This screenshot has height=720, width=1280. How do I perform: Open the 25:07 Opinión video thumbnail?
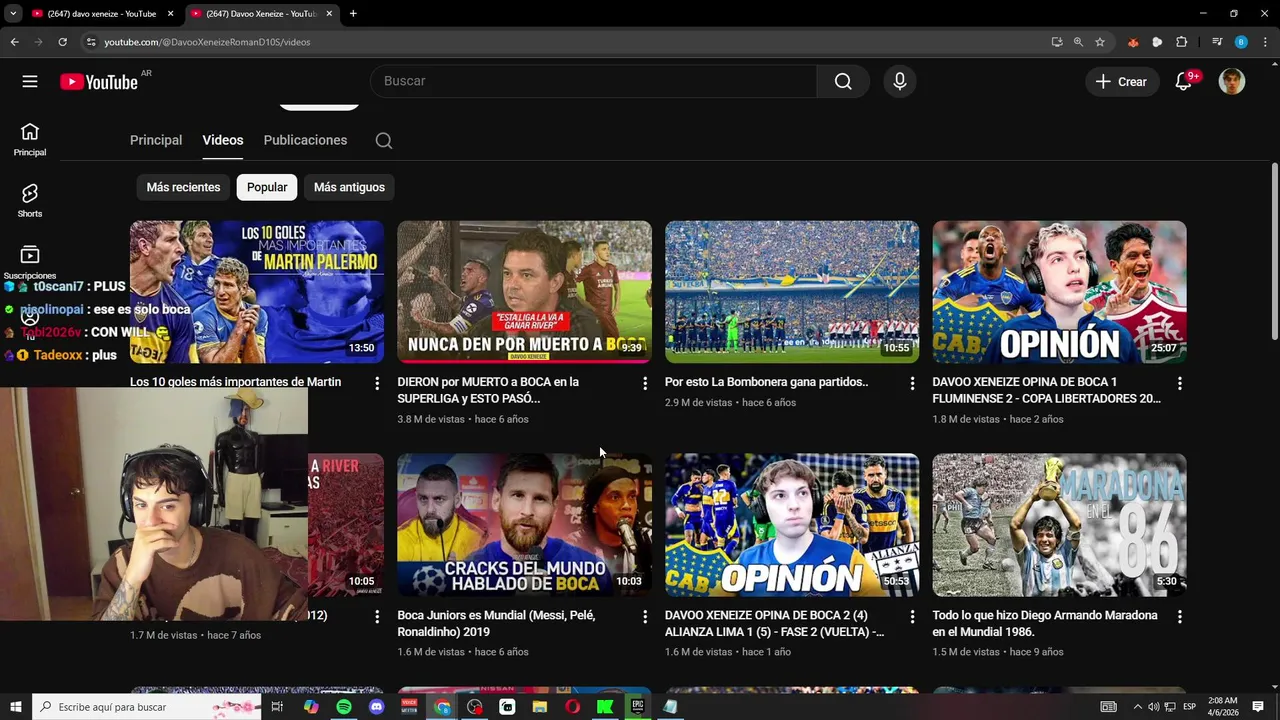[x=1059, y=292]
